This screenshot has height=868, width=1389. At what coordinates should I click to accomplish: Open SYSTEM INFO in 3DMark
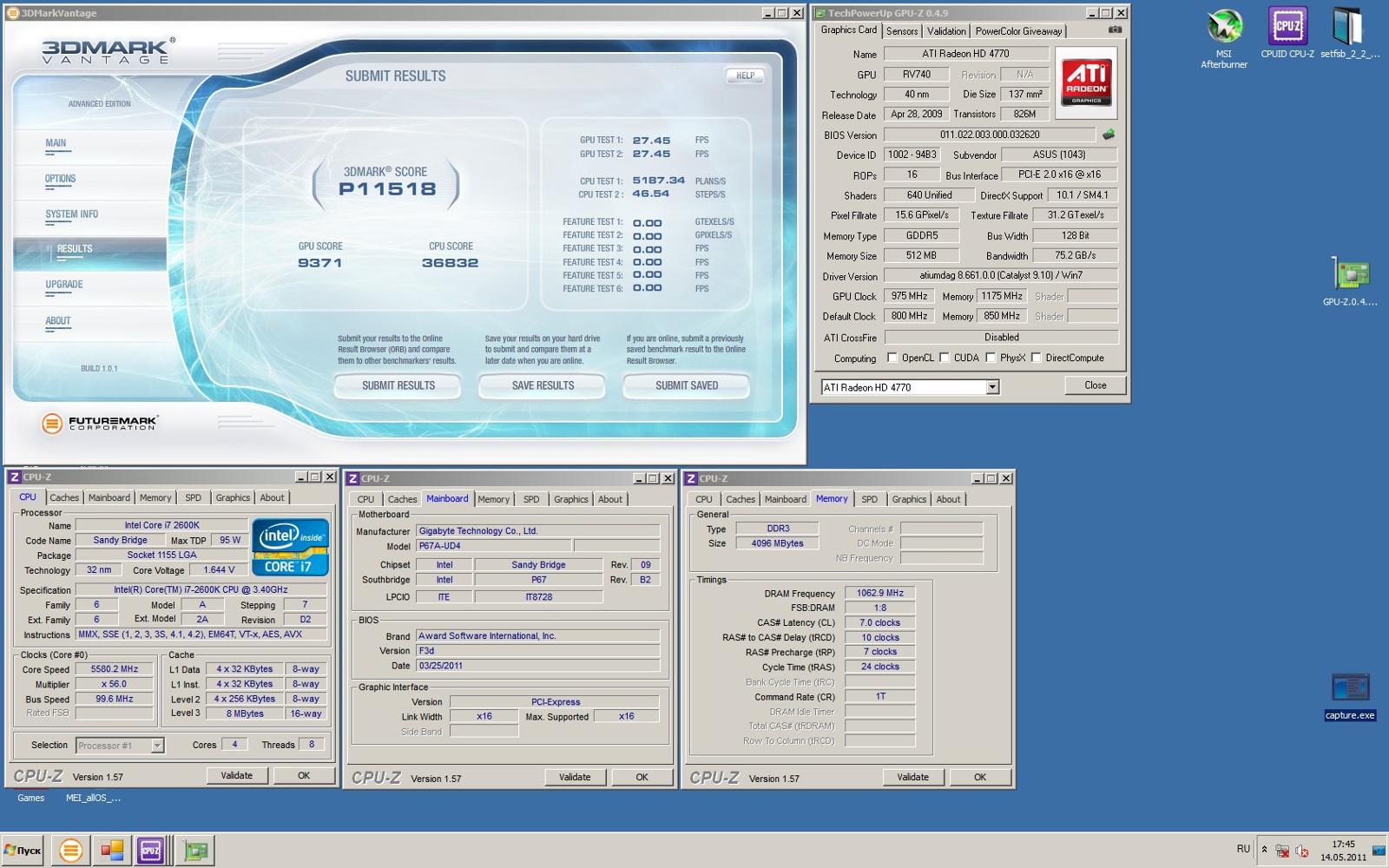[x=71, y=214]
